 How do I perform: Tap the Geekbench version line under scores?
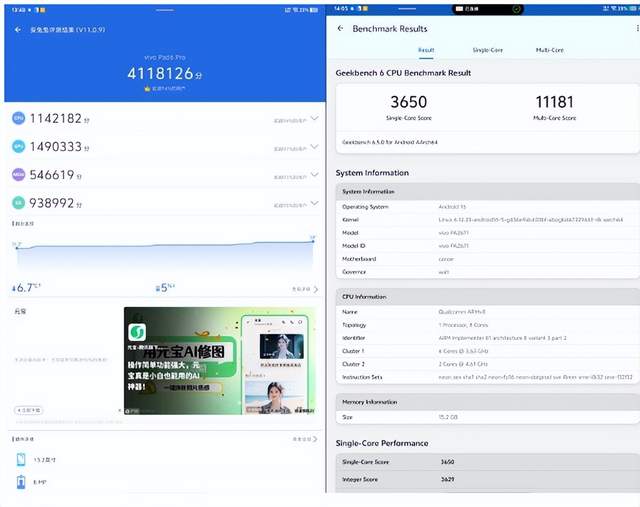[389, 142]
